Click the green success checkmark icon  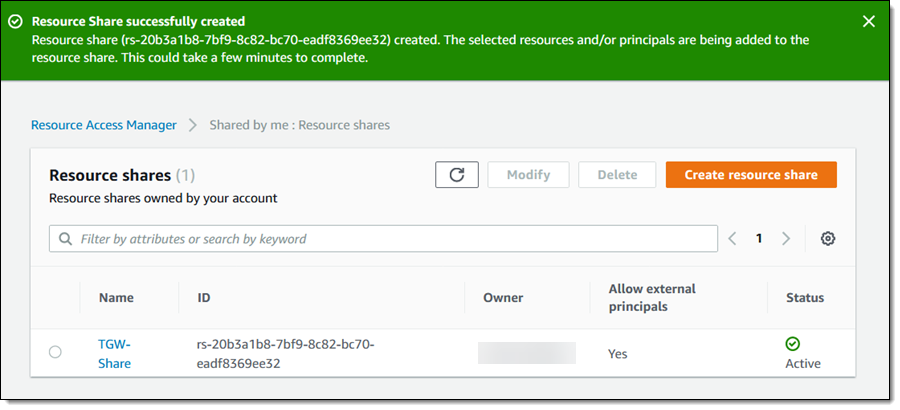(15, 21)
